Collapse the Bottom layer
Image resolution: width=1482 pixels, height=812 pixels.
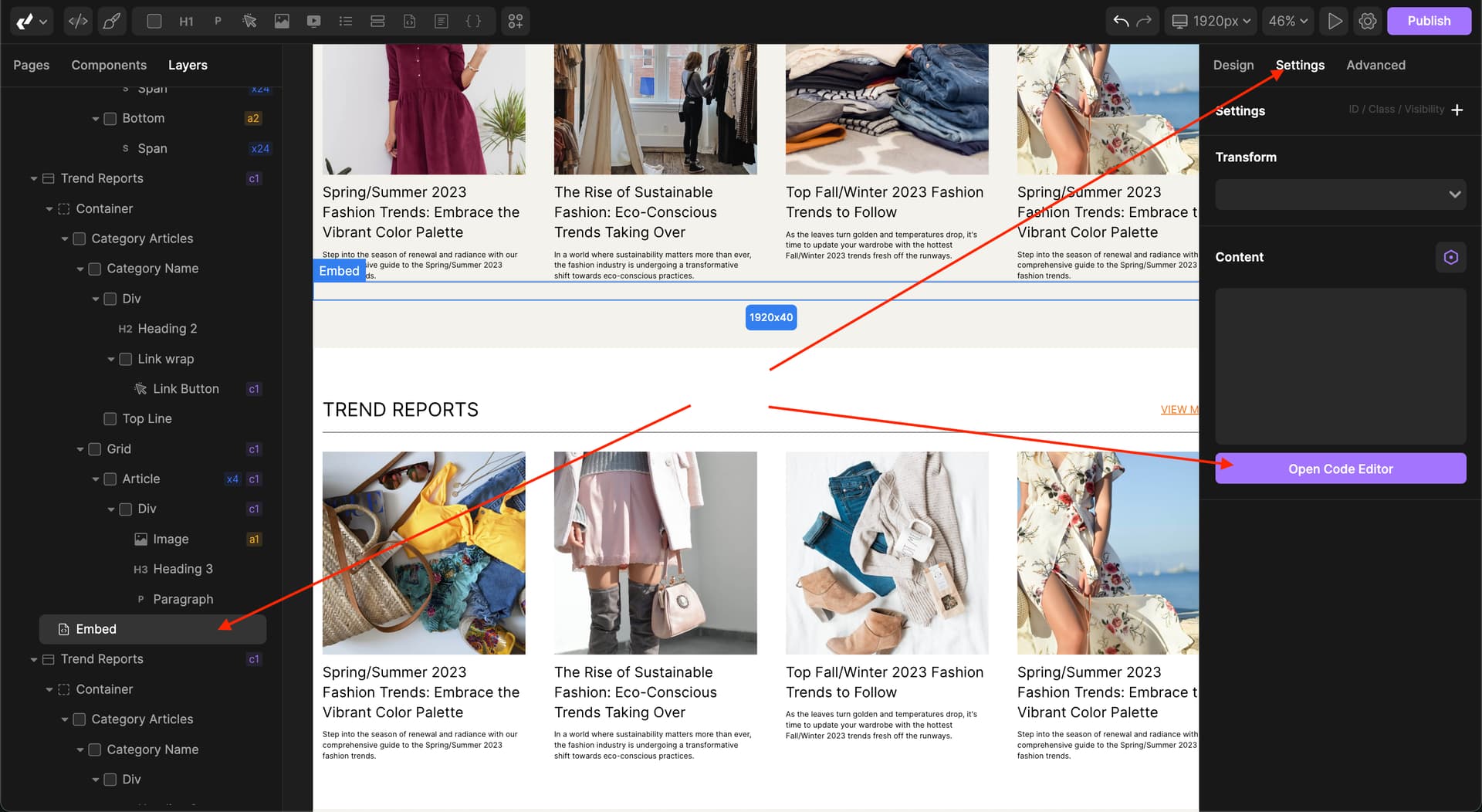(x=96, y=119)
